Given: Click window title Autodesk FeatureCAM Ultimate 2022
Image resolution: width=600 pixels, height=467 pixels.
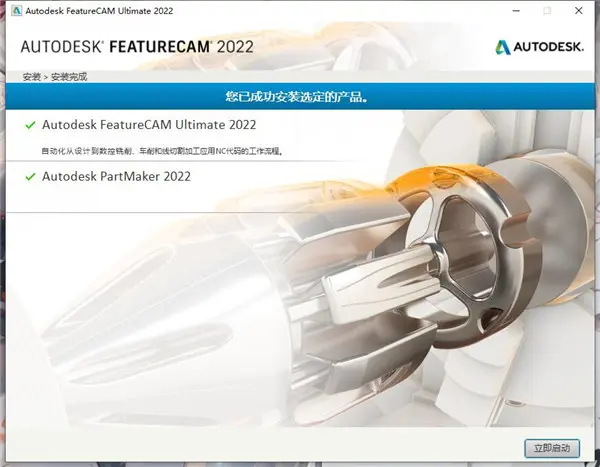Looking at the screenshot, I should pos(99,11).
